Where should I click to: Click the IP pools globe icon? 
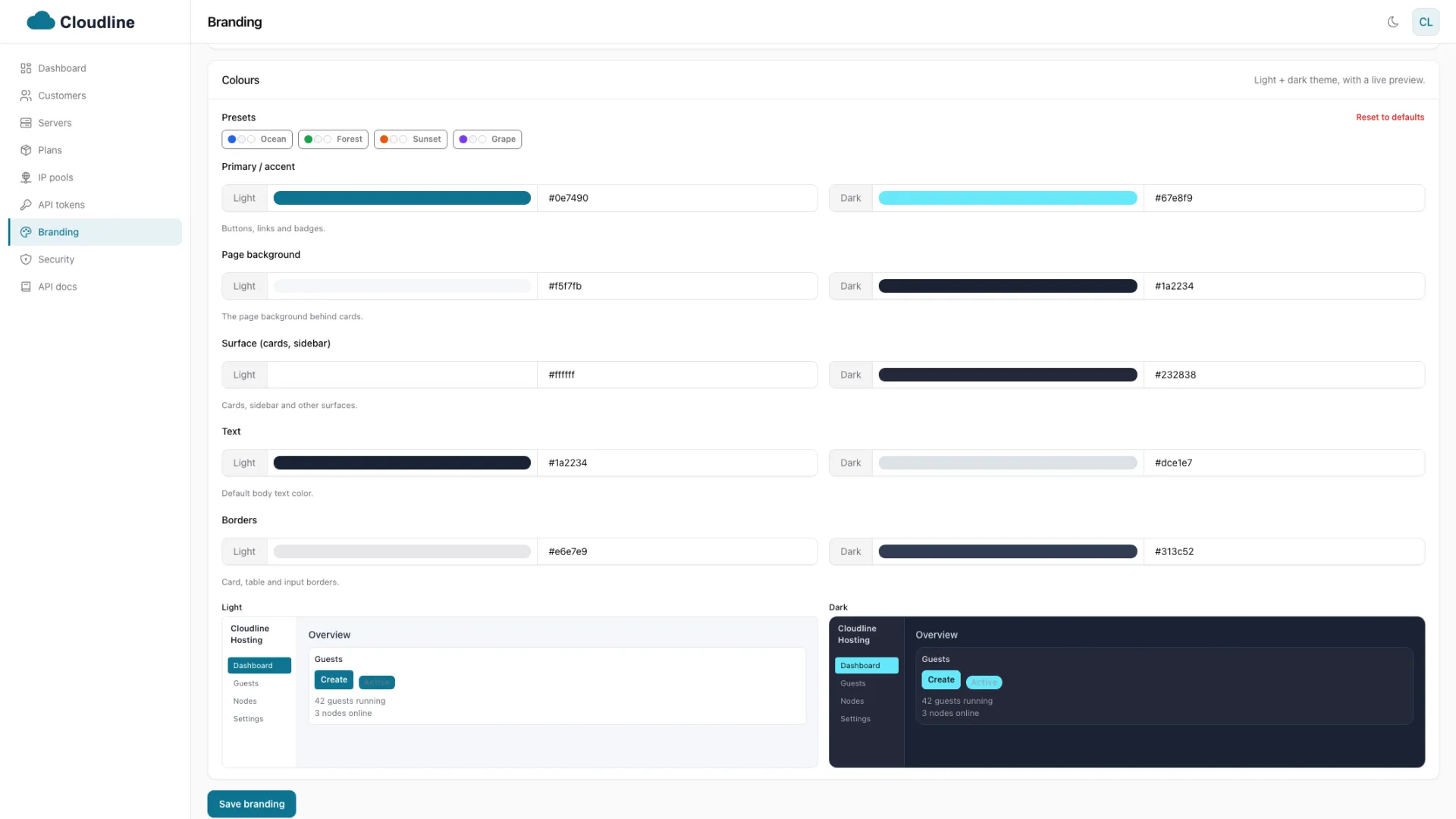26,177
